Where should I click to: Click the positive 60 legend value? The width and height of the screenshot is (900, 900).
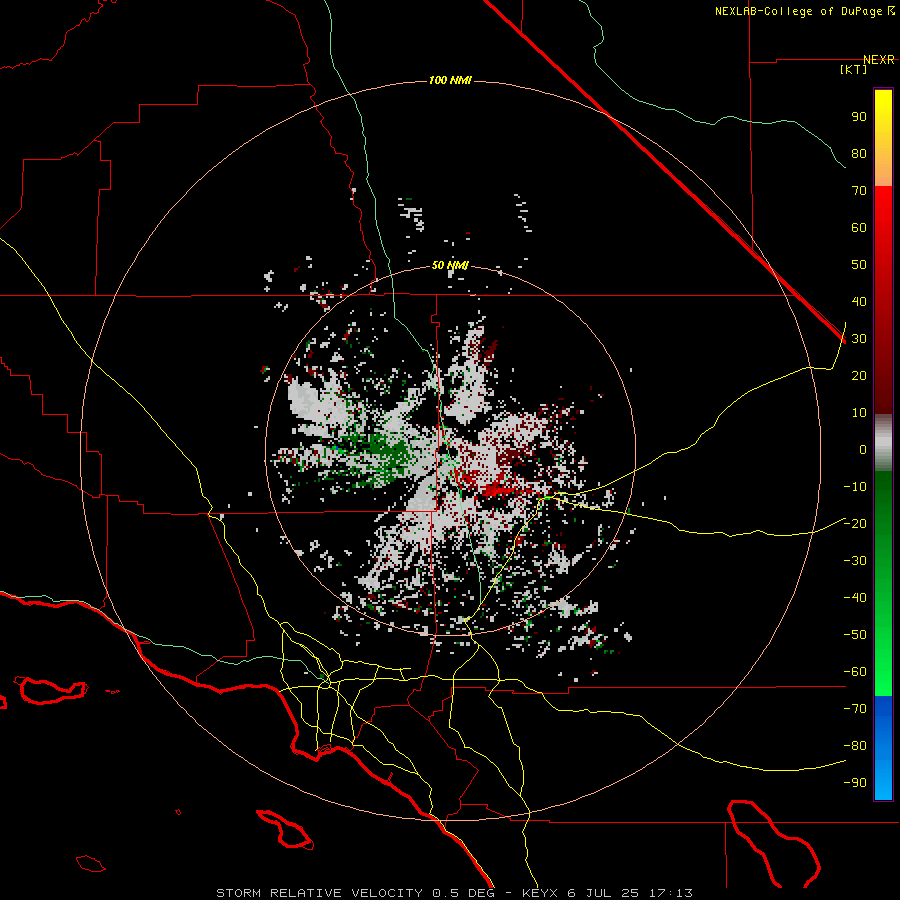(859, 228)
